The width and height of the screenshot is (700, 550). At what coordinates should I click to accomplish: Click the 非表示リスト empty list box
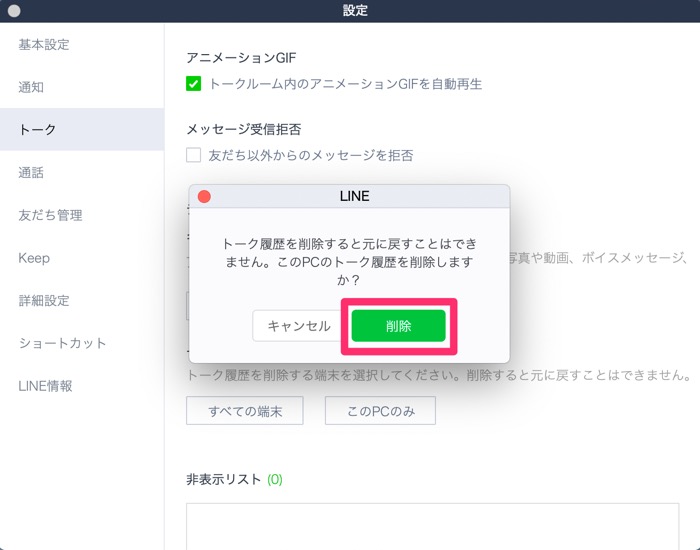click(433, 526)
